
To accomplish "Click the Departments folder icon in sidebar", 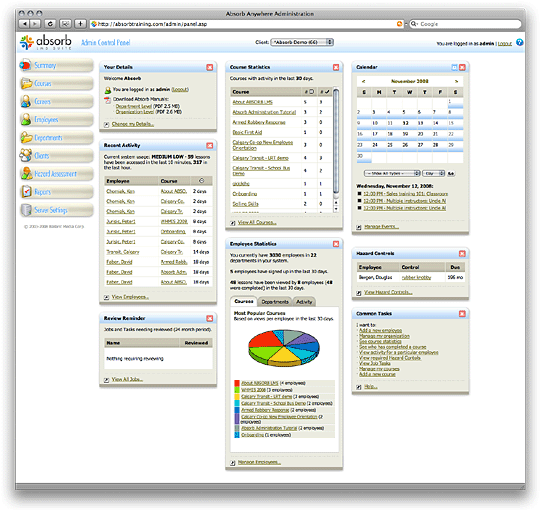I will click(26, 137).
